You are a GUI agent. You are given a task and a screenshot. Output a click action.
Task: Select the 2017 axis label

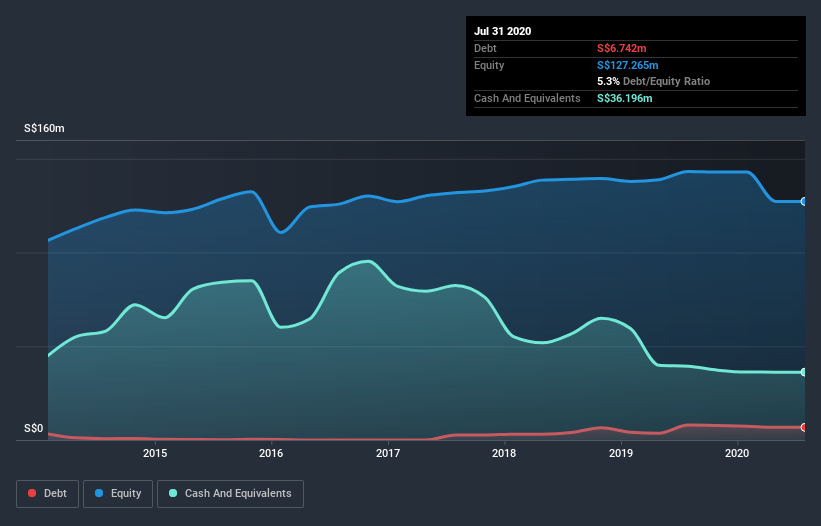[388, 453]
